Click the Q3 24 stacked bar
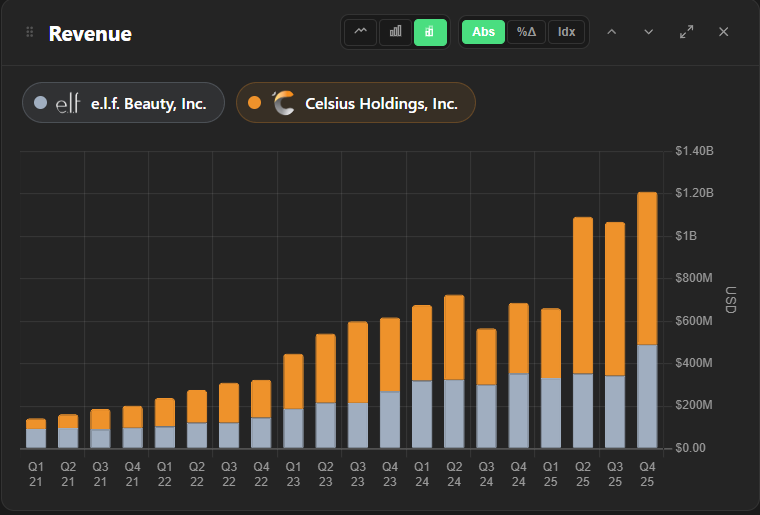 (x=486, y=388)
